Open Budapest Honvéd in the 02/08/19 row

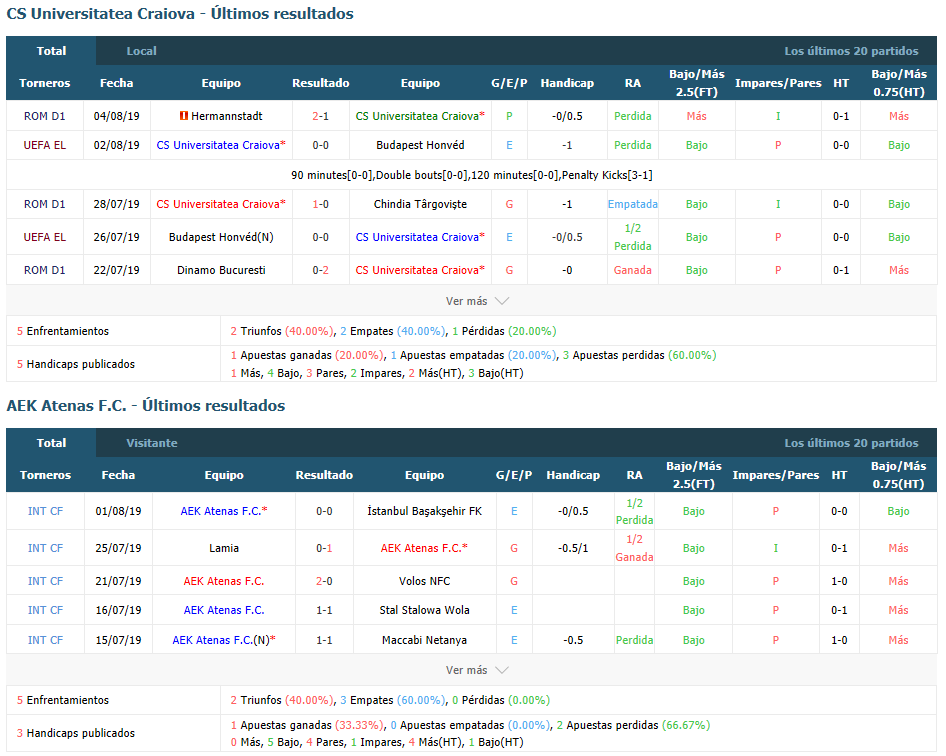420,145
